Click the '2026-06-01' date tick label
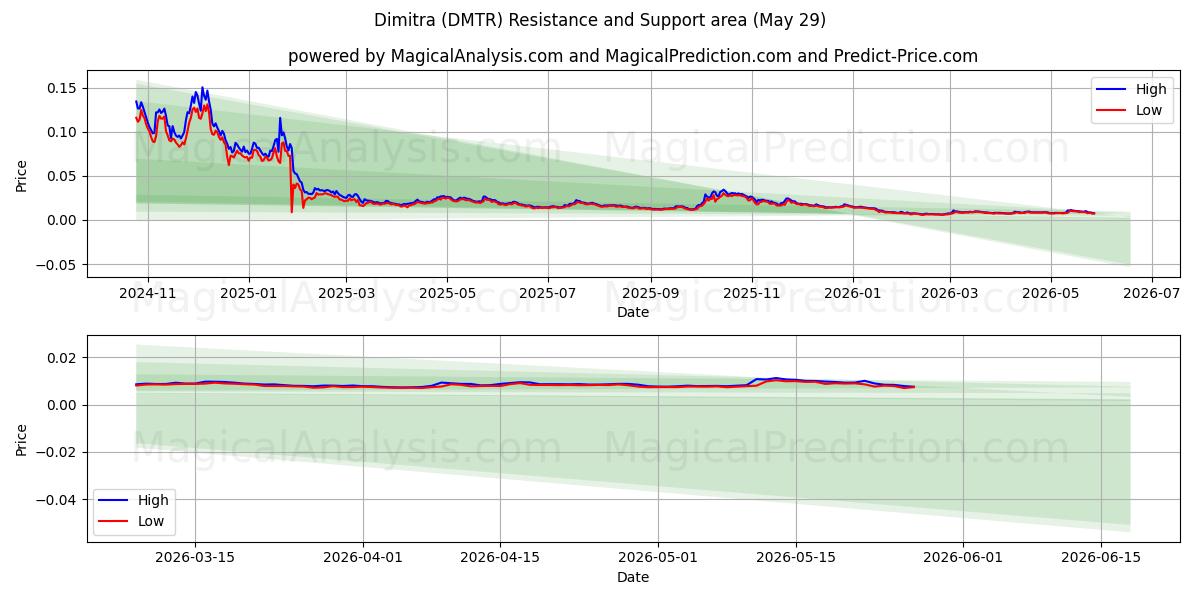1200x600 pixels. 964,559
